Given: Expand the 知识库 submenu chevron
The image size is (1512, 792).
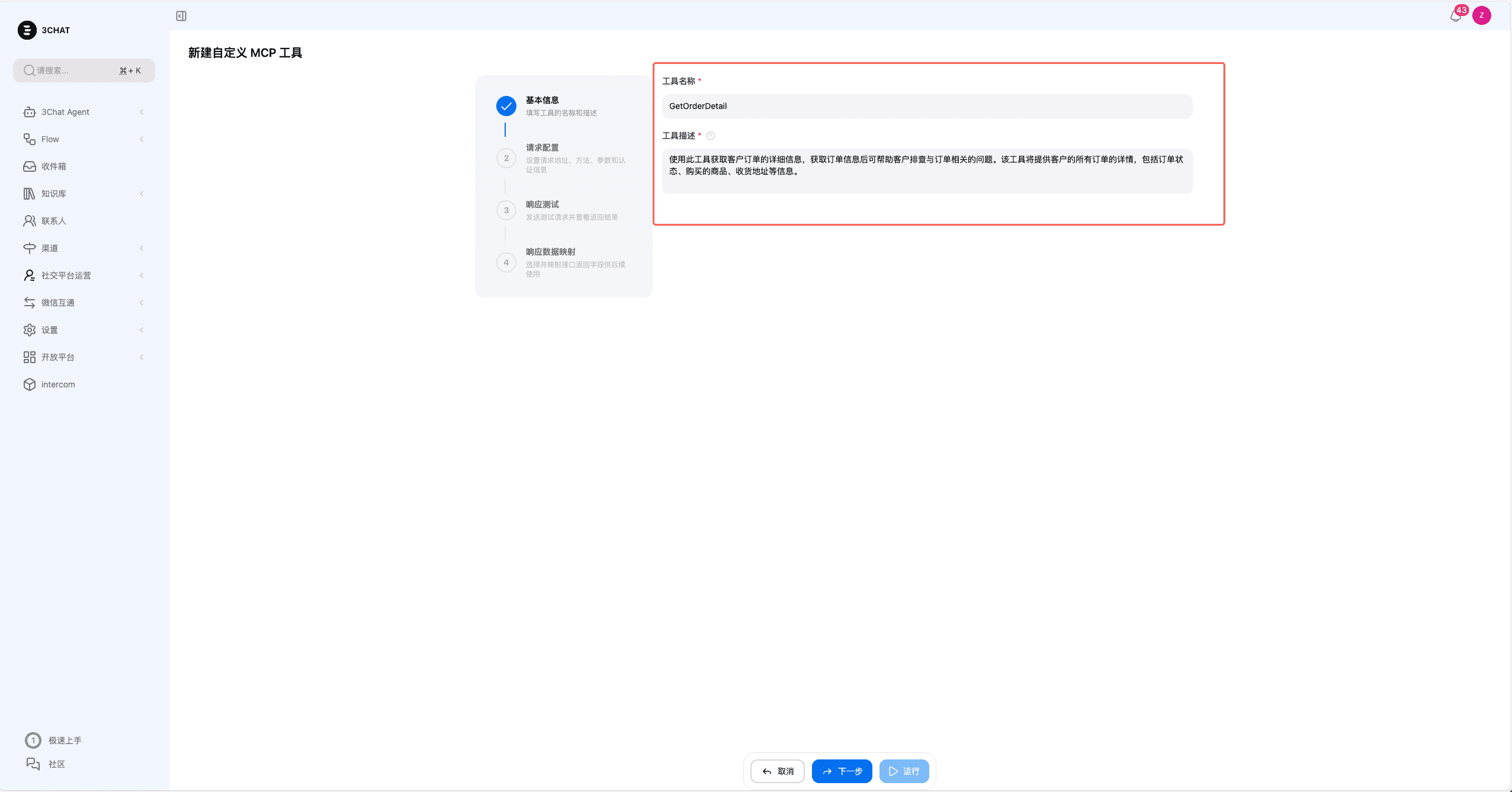Looking at the screenshot, I should tap(142, 194).
